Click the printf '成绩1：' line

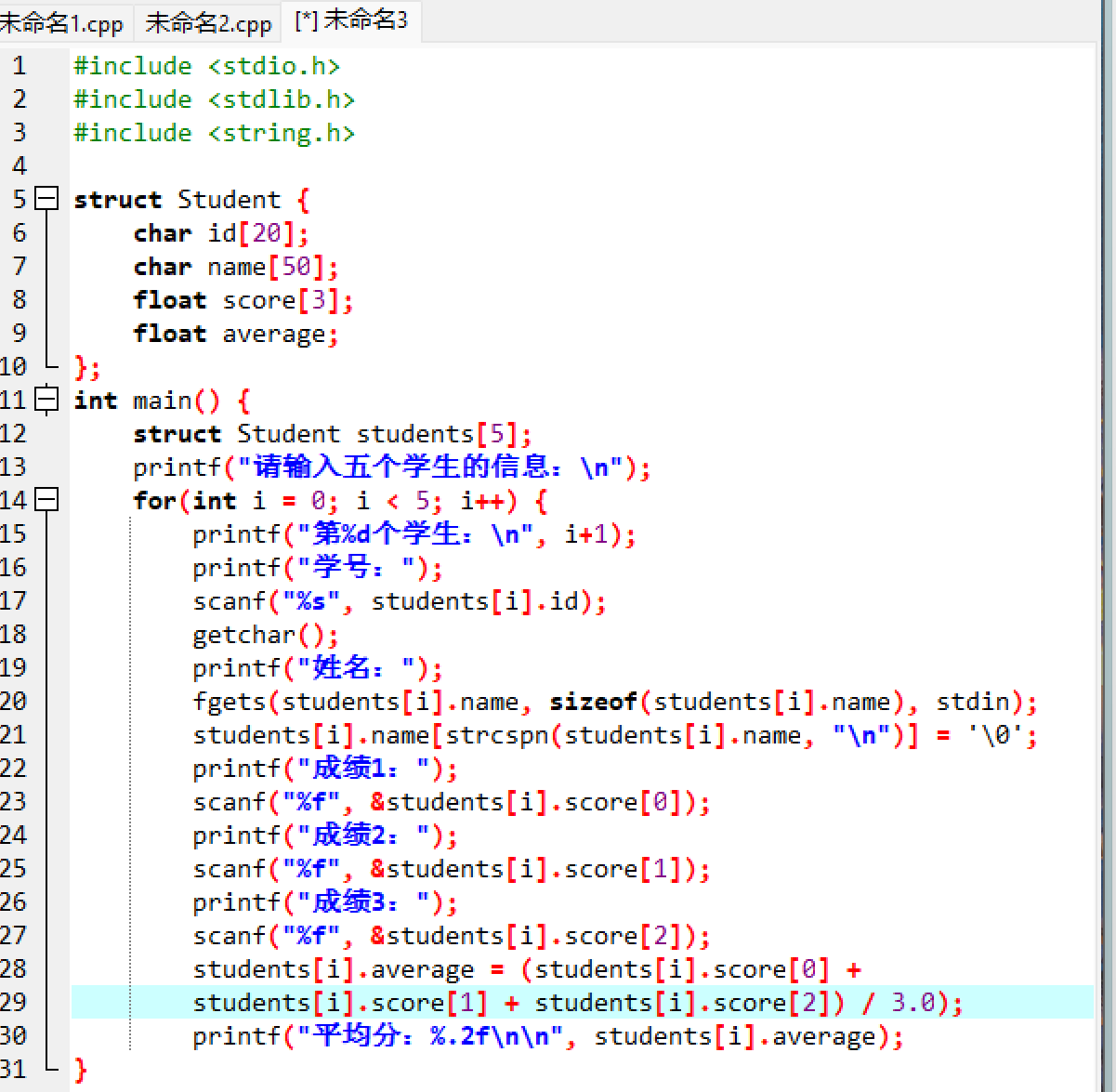325,769
